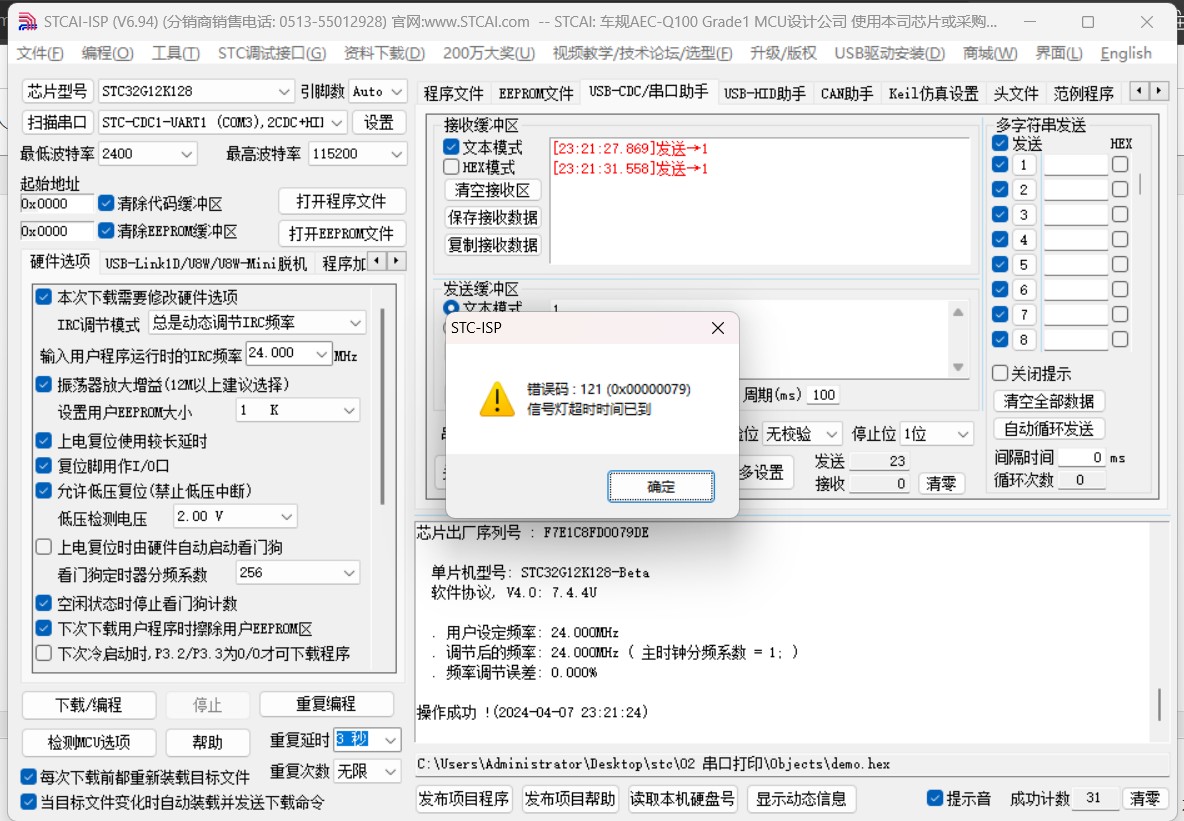
Task: Click the 下载/编程 button
Action: tap(88, 705)
